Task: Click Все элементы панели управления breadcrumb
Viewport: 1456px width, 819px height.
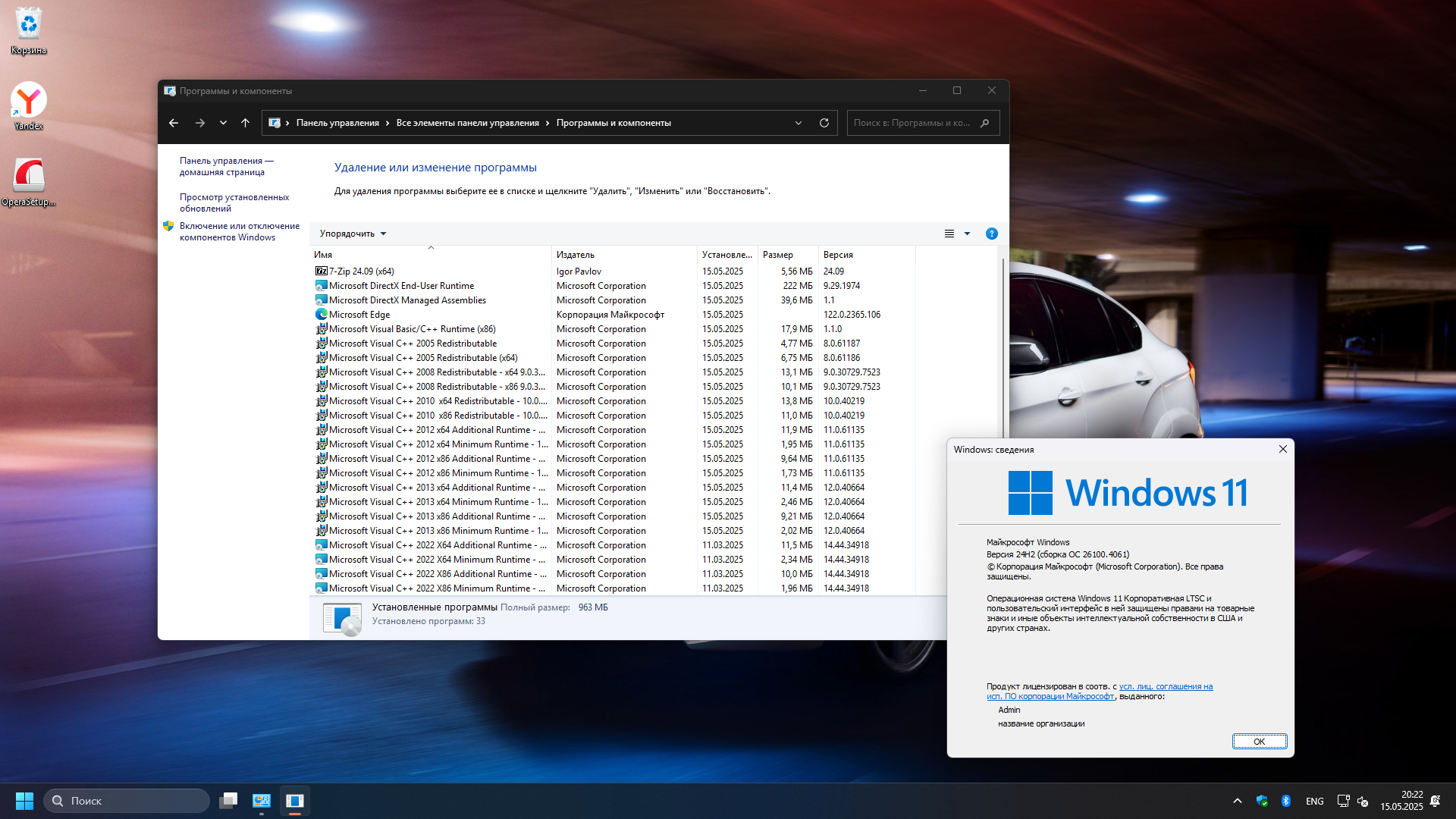Action: click(468, 123)
